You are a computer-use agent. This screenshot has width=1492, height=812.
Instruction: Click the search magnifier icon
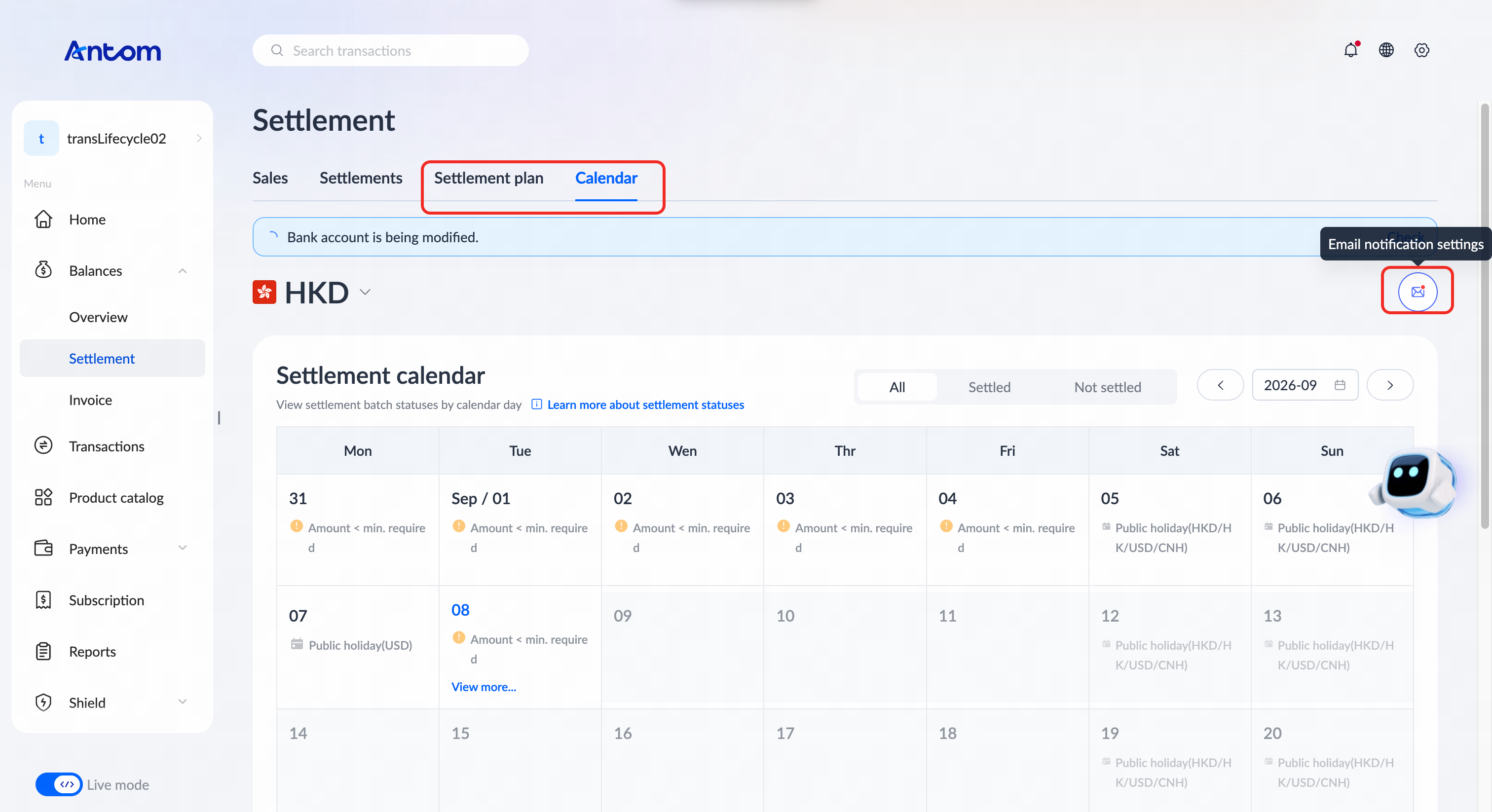coord(277,50)
